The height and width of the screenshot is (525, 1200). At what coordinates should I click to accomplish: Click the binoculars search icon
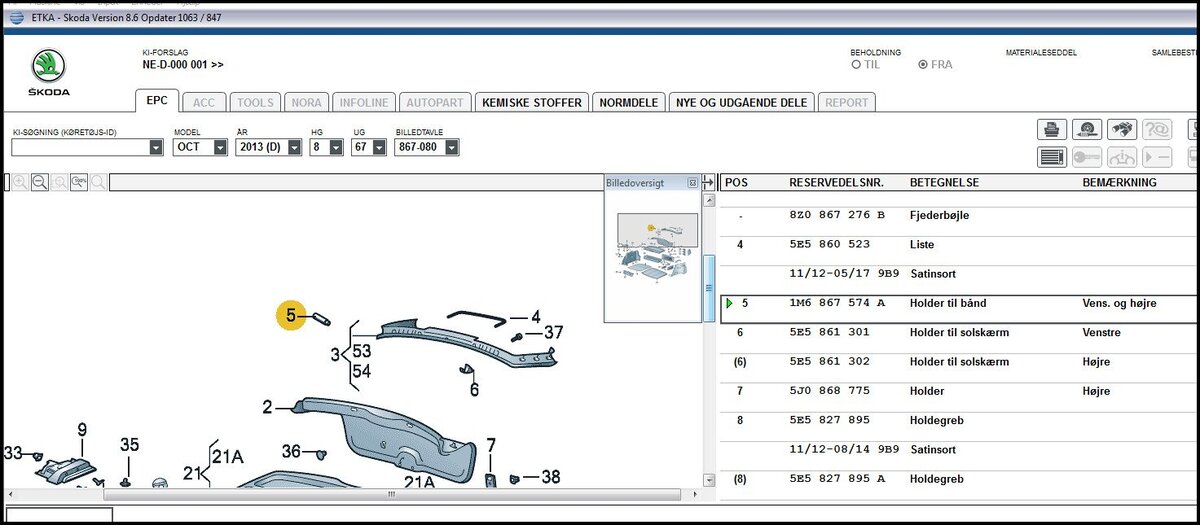[1122, 129]
